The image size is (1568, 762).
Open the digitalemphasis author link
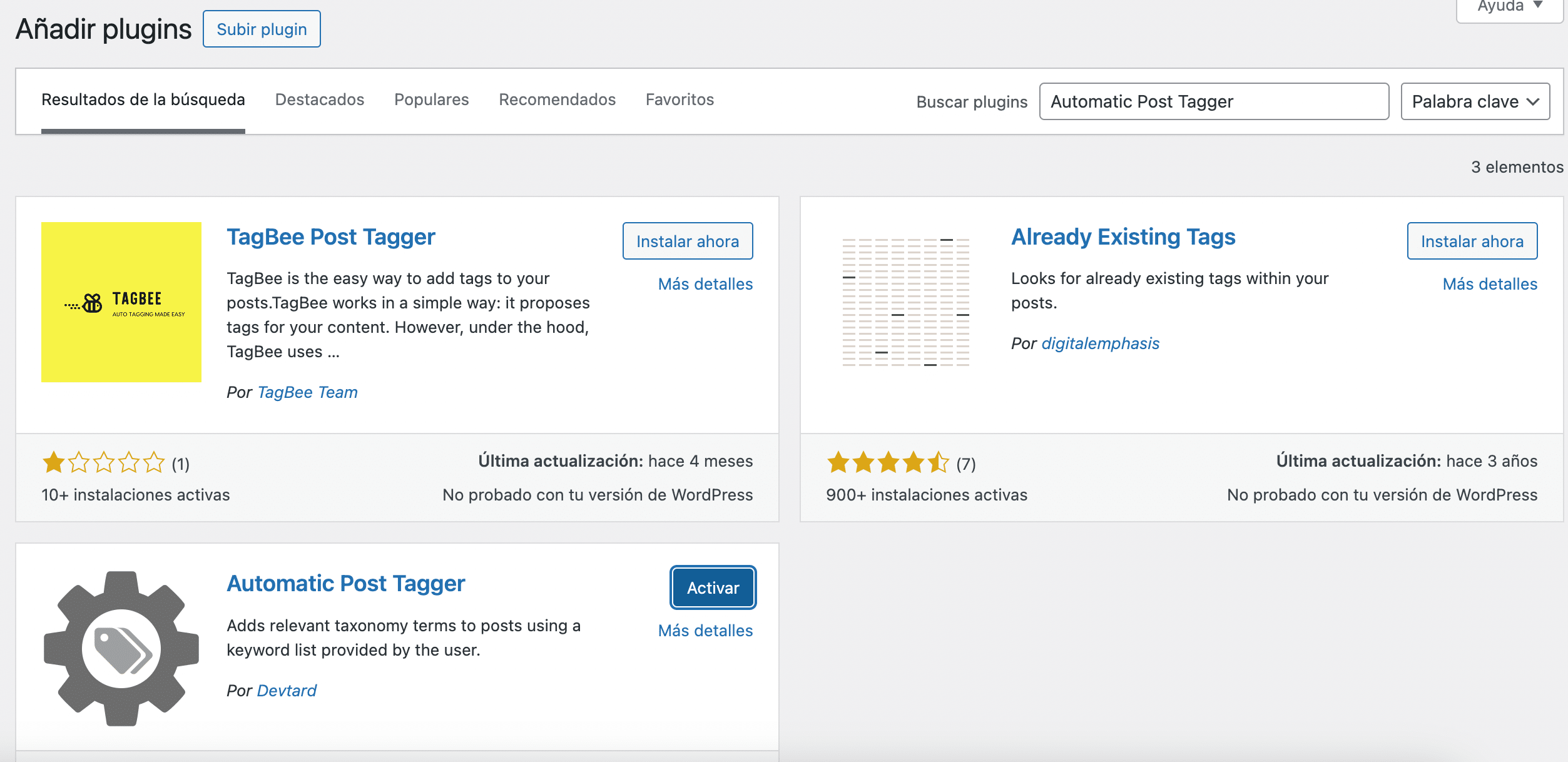click(x=1100, y=343)
